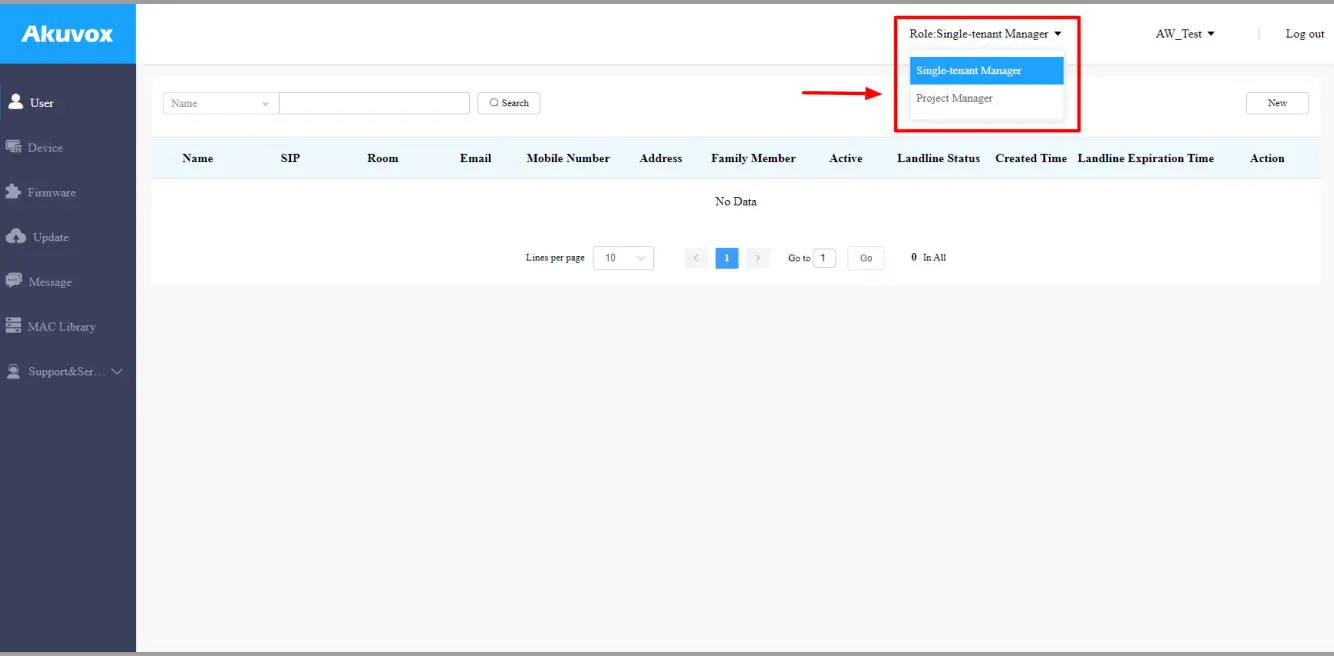
Task: Go to the Update section
Action: [47, 237]
